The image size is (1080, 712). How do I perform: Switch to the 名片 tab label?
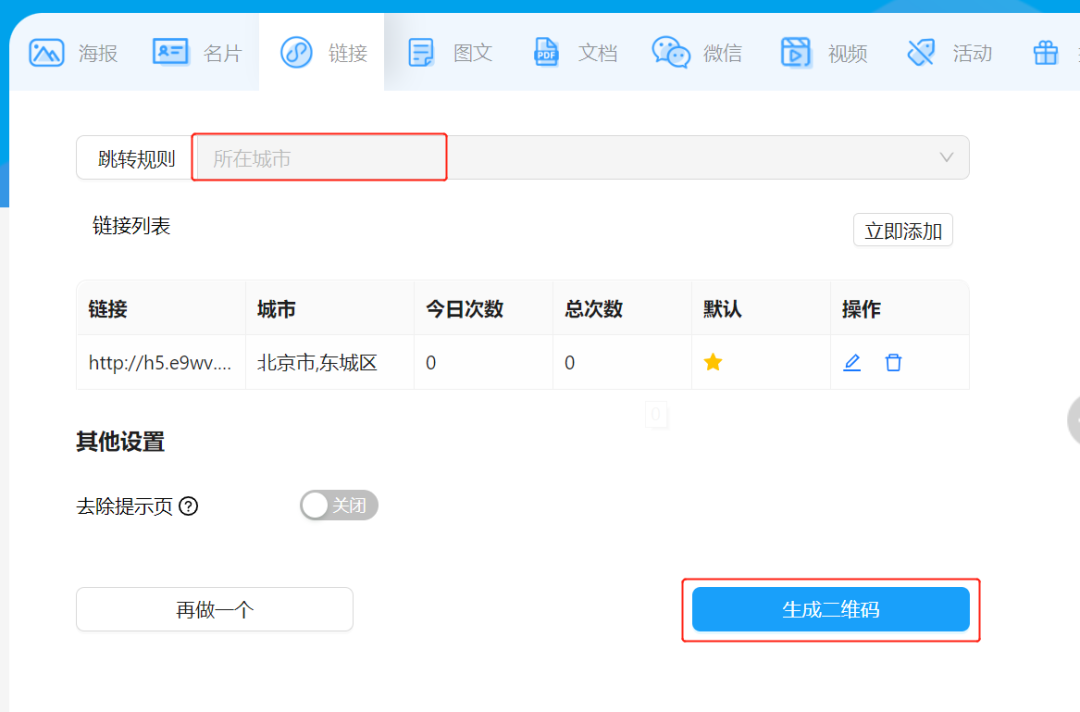(222, 53)
